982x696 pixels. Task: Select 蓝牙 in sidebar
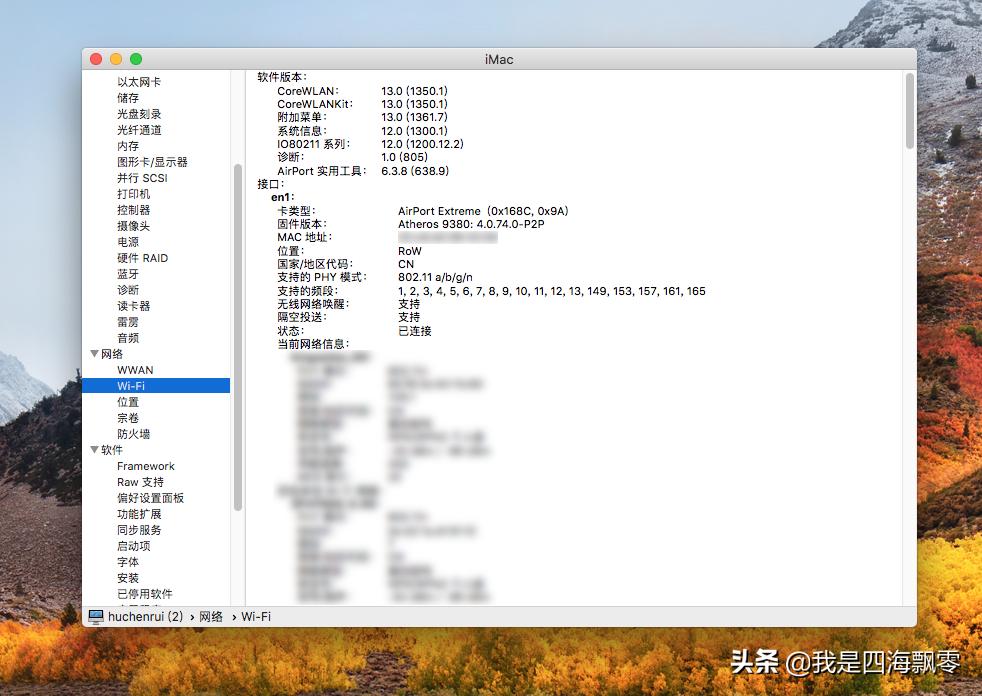(128, 274)
